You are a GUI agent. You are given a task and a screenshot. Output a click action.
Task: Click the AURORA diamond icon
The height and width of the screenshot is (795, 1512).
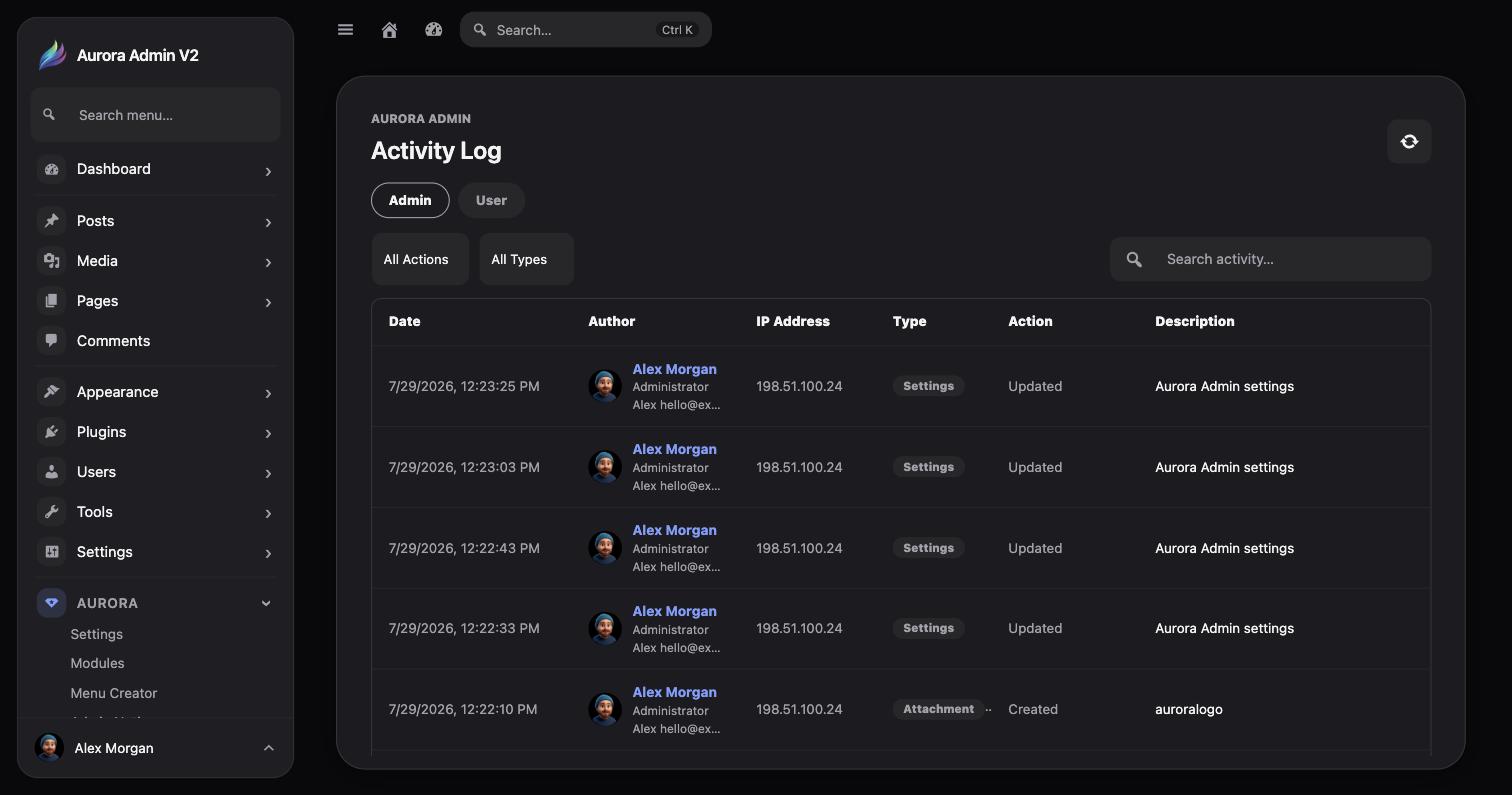52,603
